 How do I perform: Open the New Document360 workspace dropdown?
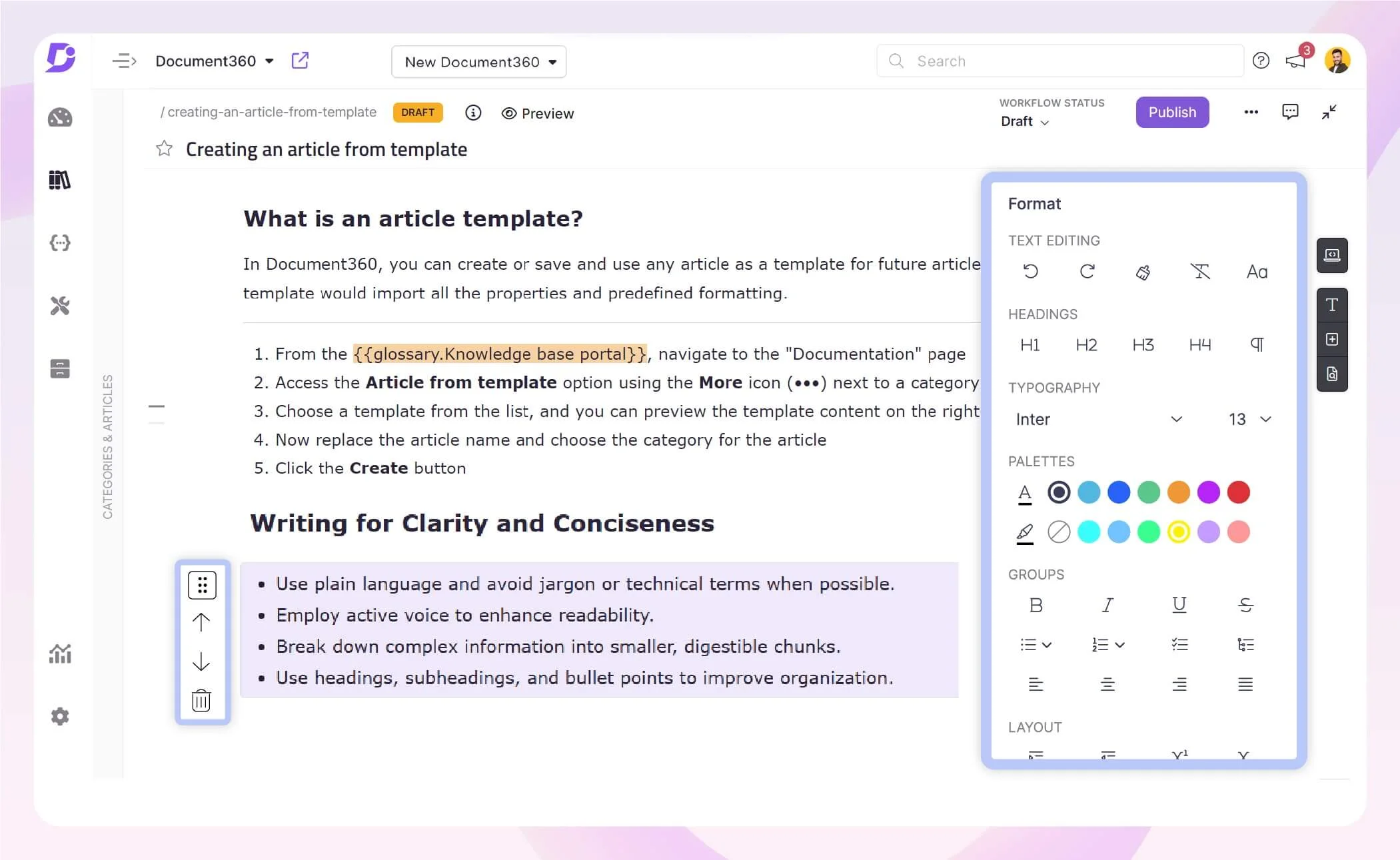pyautogui.click(x=479, y=62)
